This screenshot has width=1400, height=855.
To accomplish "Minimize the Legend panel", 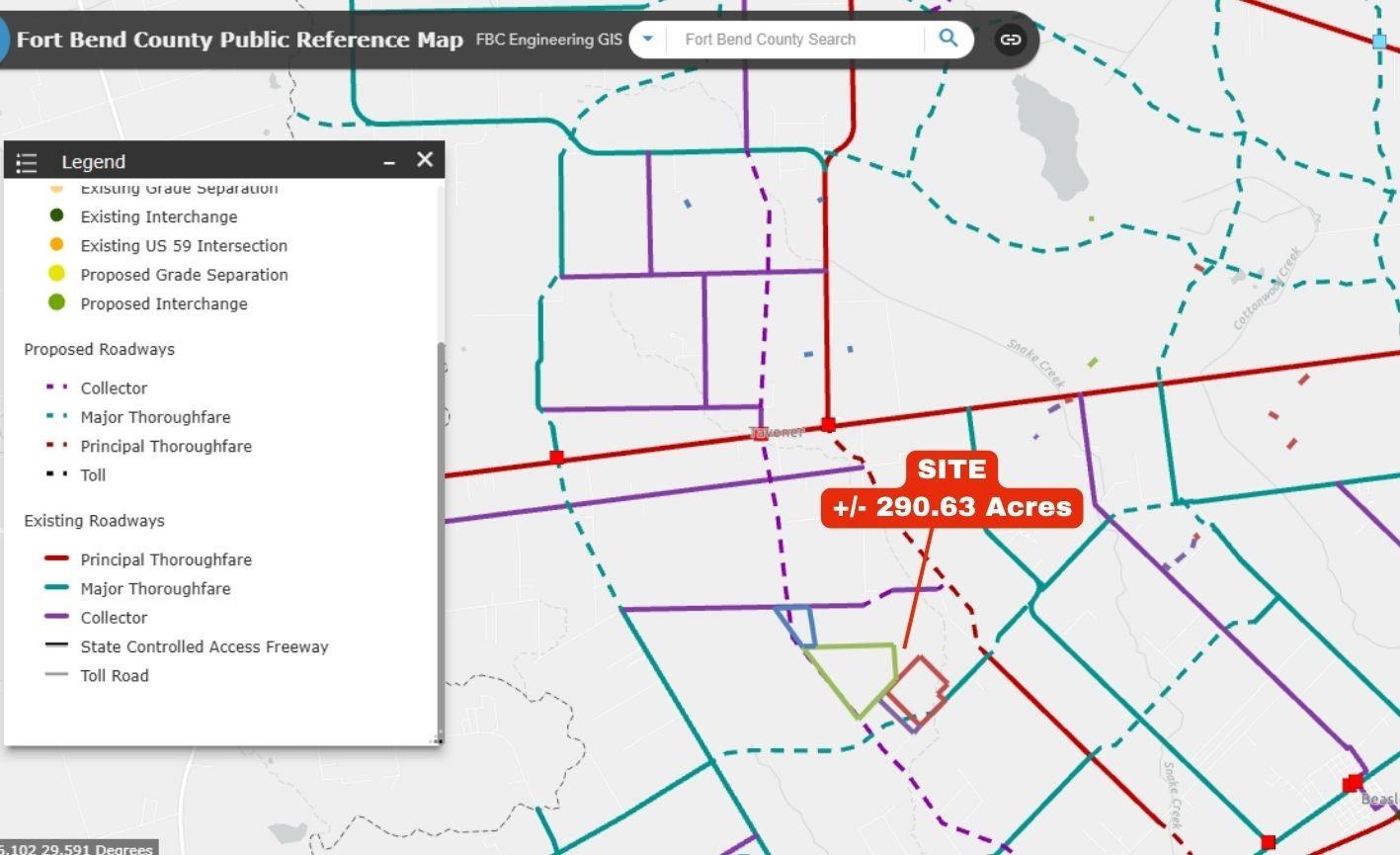I will [389, 161].
